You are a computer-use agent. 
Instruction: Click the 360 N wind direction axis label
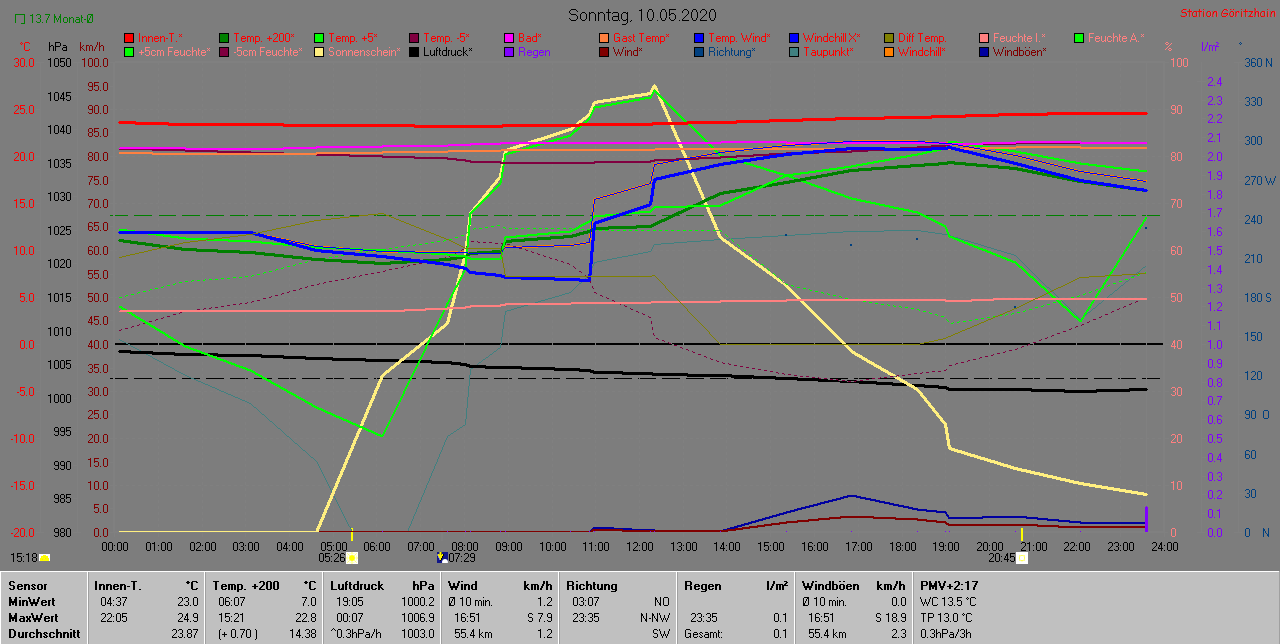[x=1257, y=62]
